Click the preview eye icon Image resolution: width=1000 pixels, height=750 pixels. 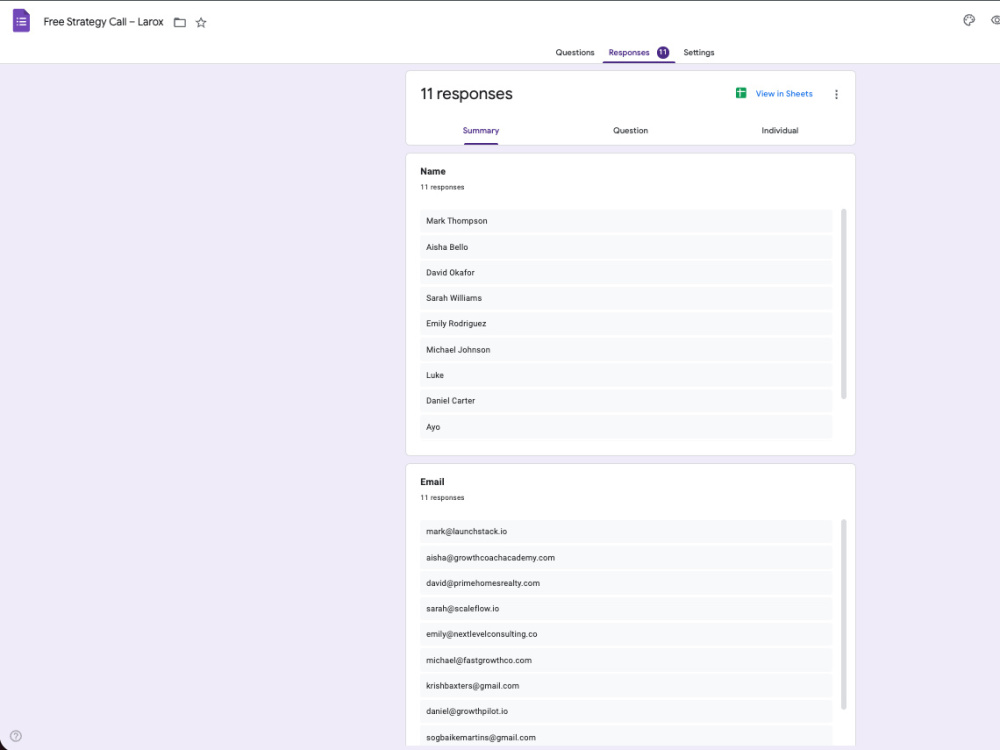[x=995, y=20]
